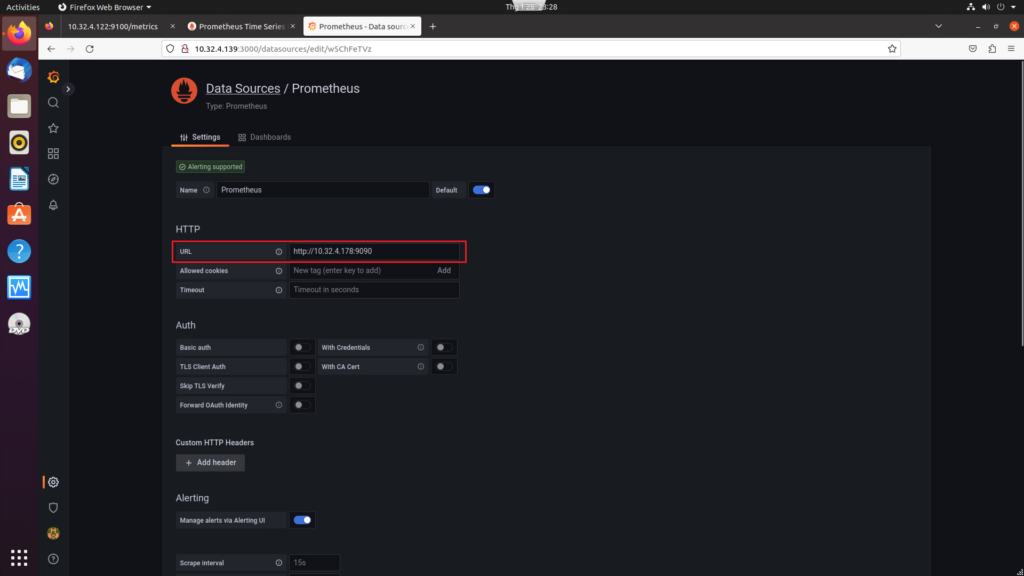The height and width of the screenshot is (576, 1024).
Task: Click the Data Sources breadcrumb link
Action: pyautogui.click(x=243, y=88)
